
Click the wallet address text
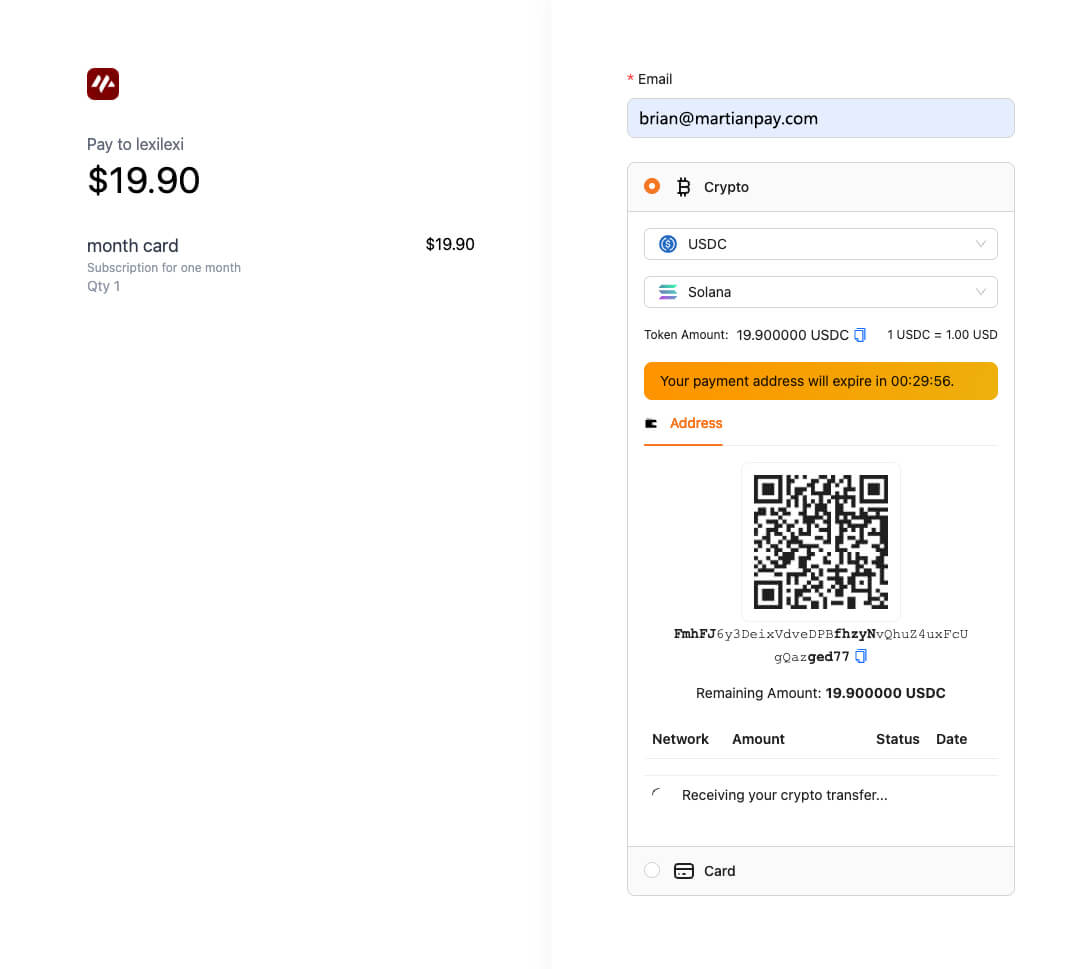pyautogui.click(x=820, y=634)
